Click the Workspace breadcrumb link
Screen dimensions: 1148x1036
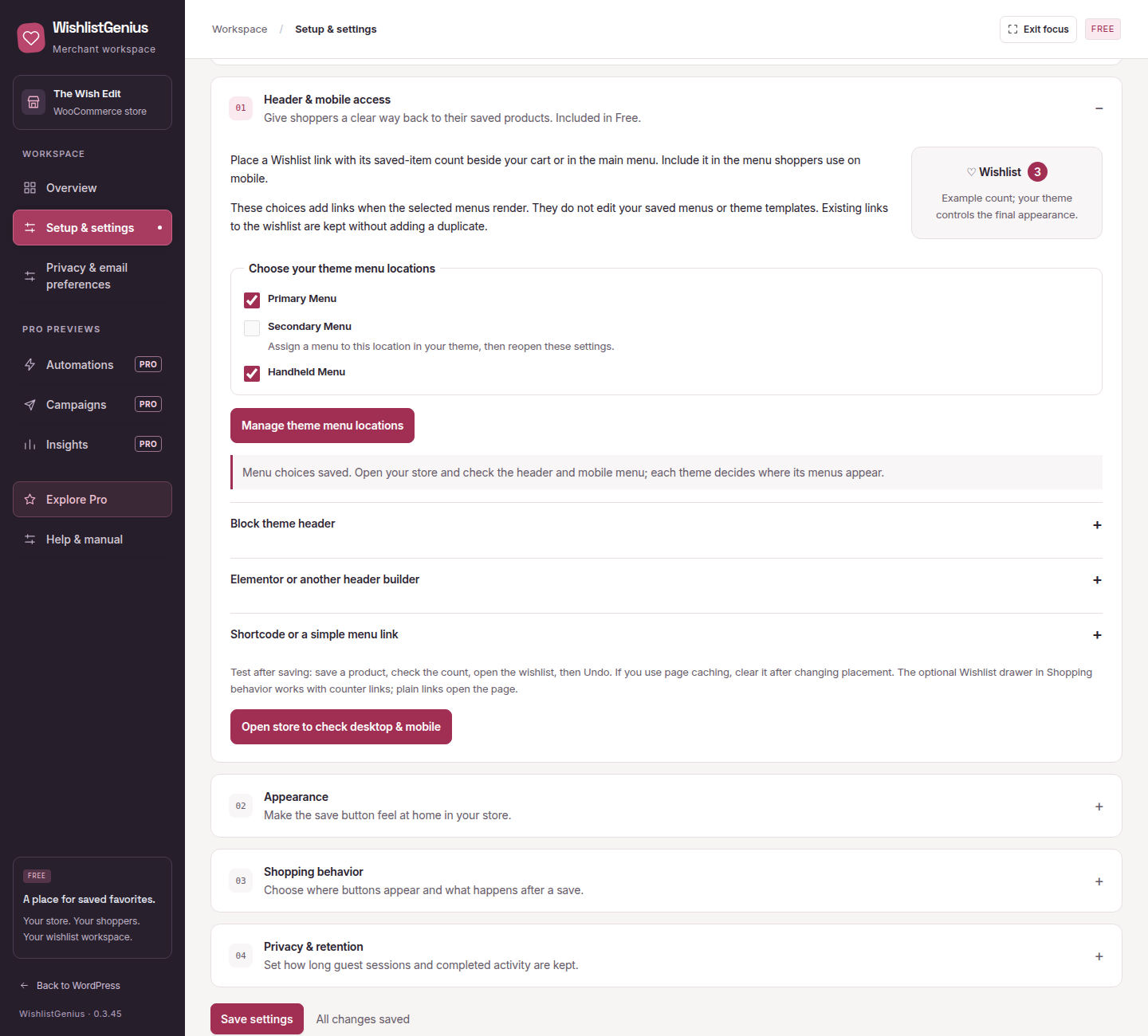click(x=240, y=29)
